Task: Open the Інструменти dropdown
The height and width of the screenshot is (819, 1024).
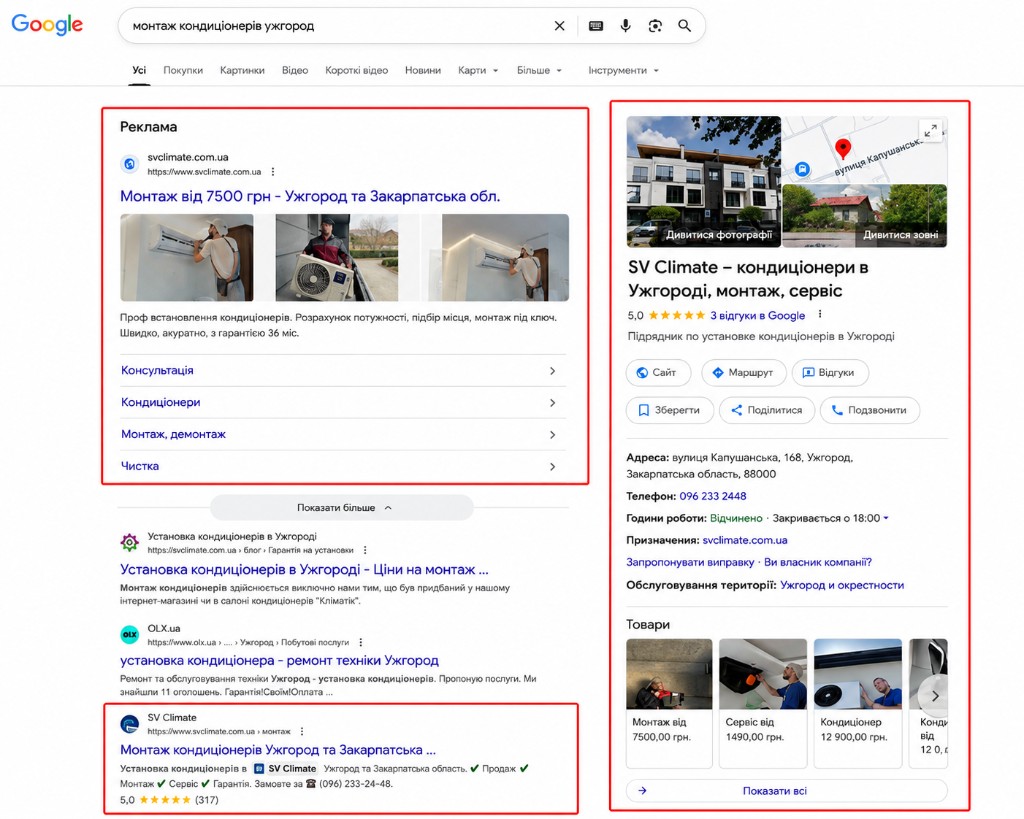Action: pyautogui.click(x=623, y=71)
